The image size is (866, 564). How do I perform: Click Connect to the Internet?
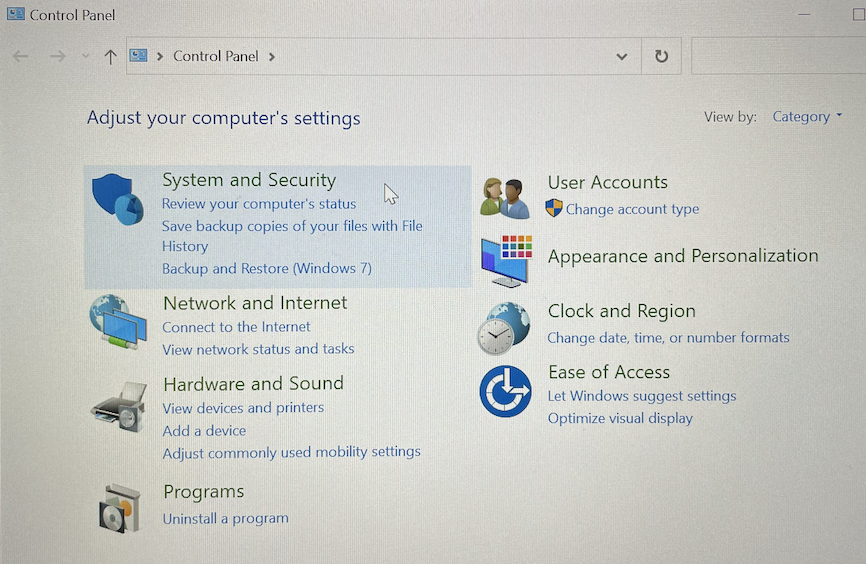pyautogui.click(x=236, y=327)
